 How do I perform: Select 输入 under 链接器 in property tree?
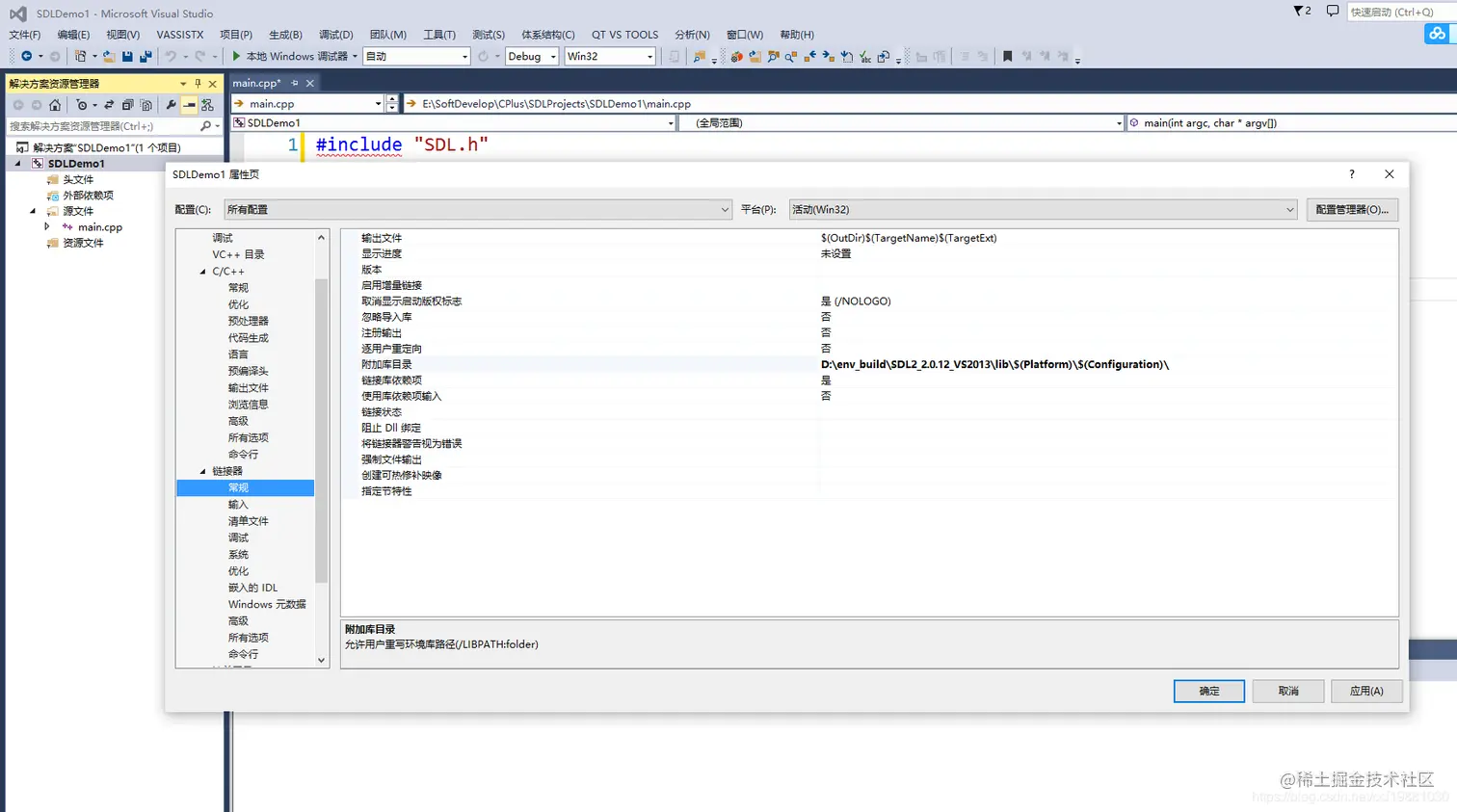[x=238, y=505]
